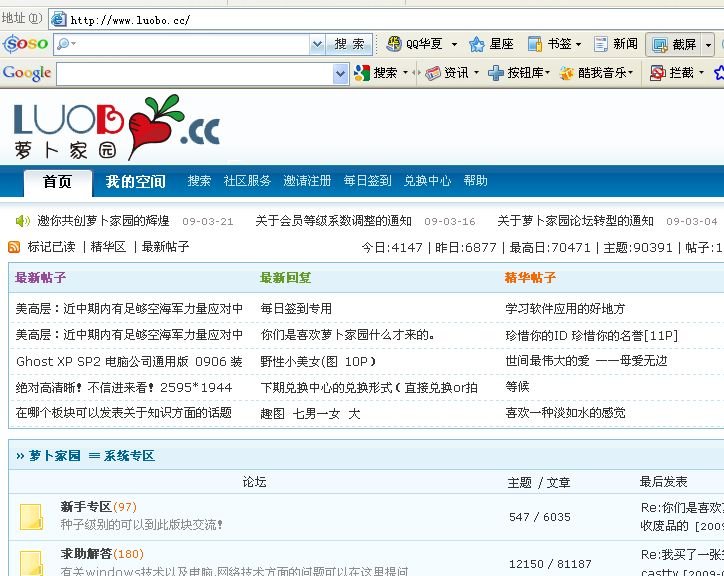Open the 搜索 navigation item
Screen dimensions: 724x576
pyautogui.click(x=199, y=181)
